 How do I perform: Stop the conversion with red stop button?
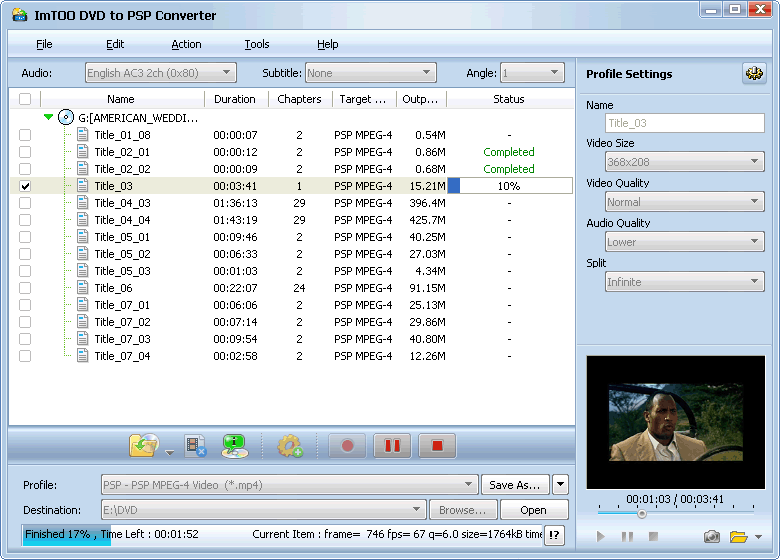tap(437, 446)
